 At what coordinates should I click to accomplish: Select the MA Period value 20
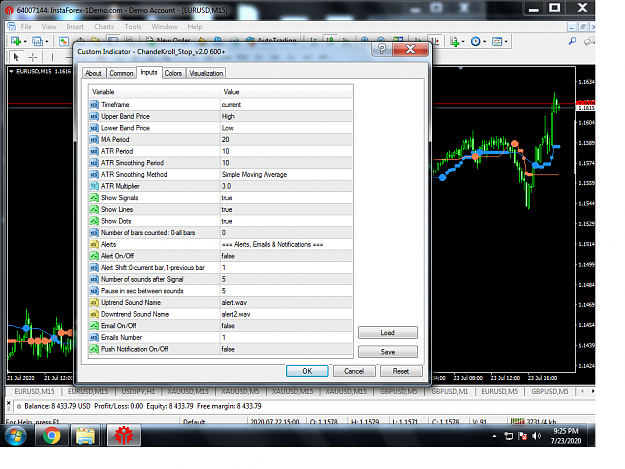point(226,139)
